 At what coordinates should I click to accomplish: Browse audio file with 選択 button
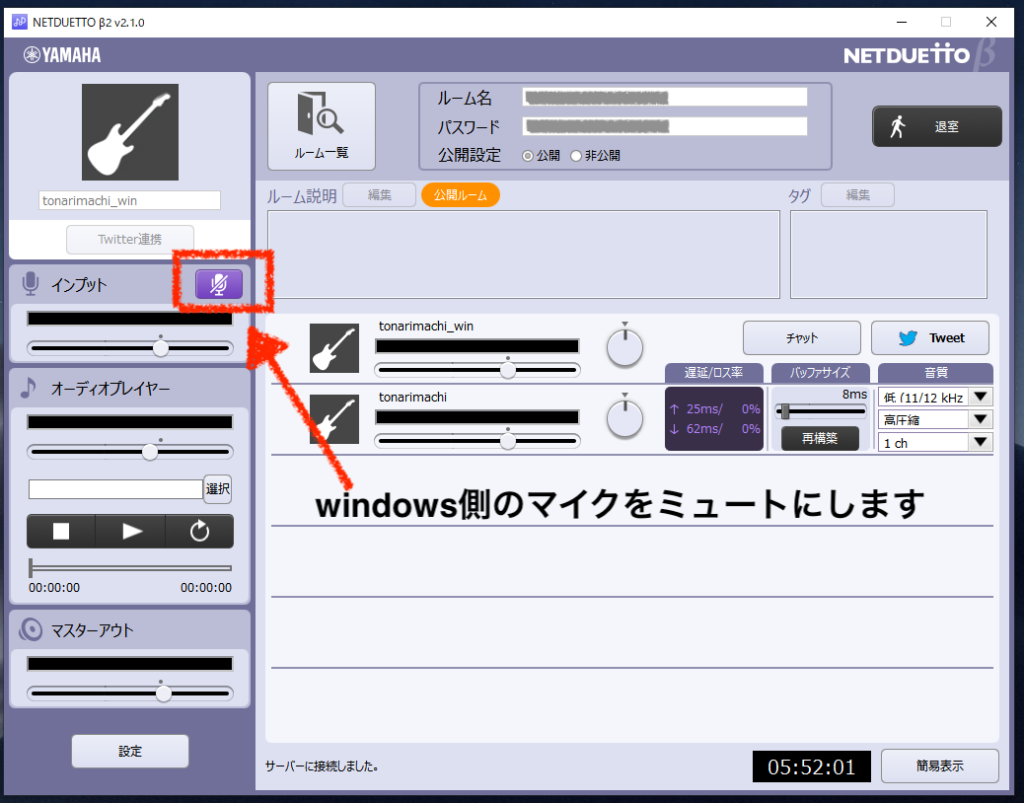click(x=217, y=489)
